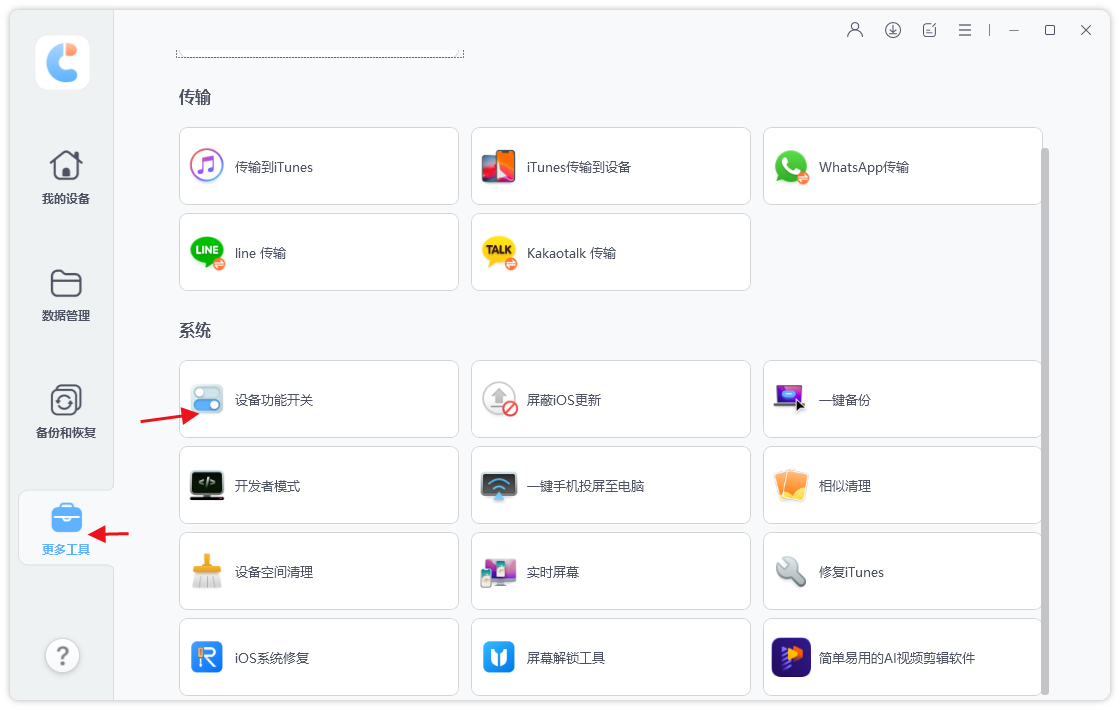The height and width of the screenshot is (710, 1120).
Task: Open the 设备功能开关 label
Action: click(x=274, y=400)
